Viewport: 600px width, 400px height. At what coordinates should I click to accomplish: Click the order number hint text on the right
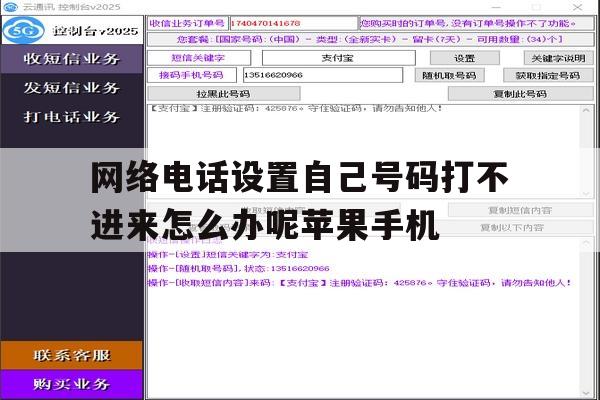pyautogui.click(x=476, y=23)
